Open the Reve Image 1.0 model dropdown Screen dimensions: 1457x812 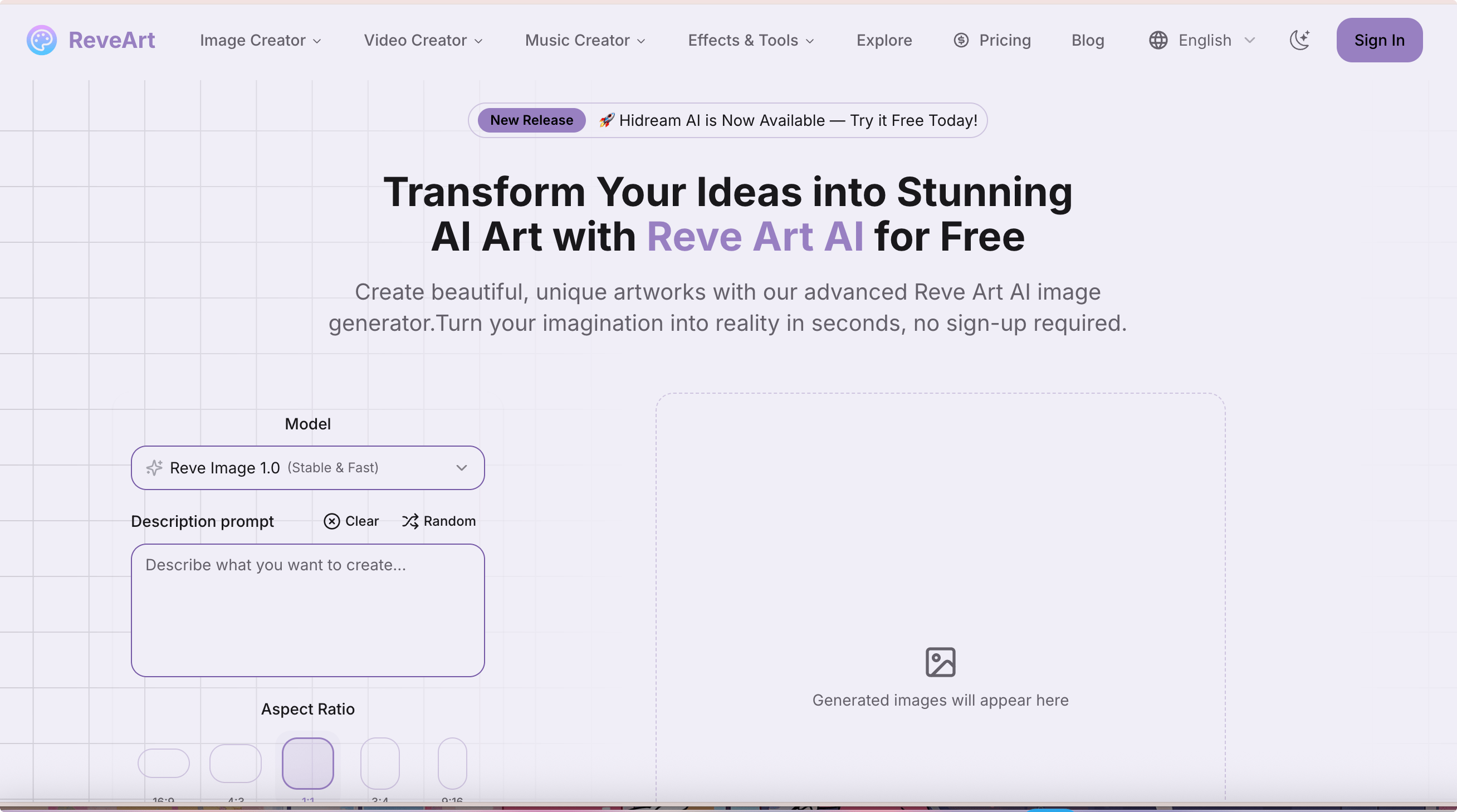[x=307, y=468]
